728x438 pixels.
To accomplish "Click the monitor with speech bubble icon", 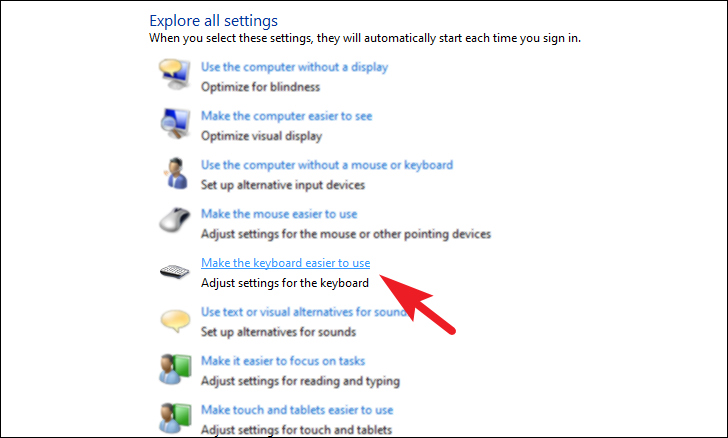I will pos(175,74).
